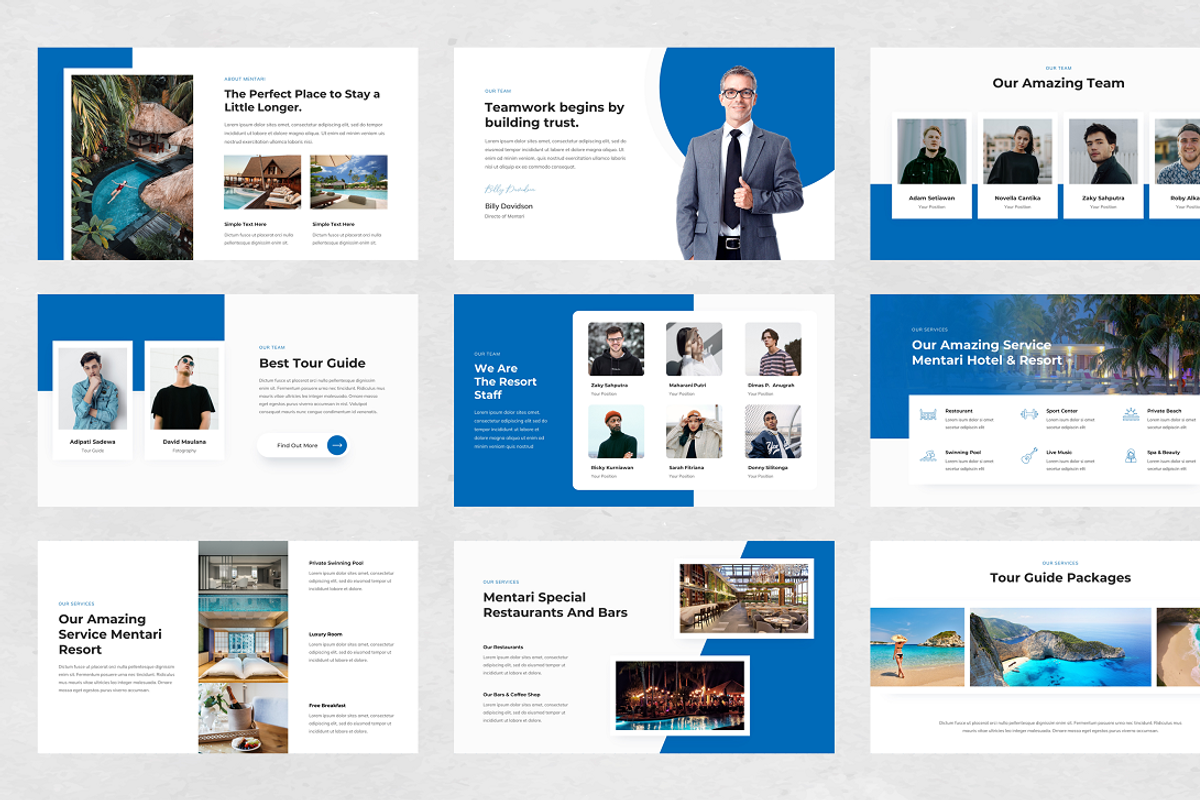
Task: Click Denny Silitonga's staff photo
Action: point(773,432)
